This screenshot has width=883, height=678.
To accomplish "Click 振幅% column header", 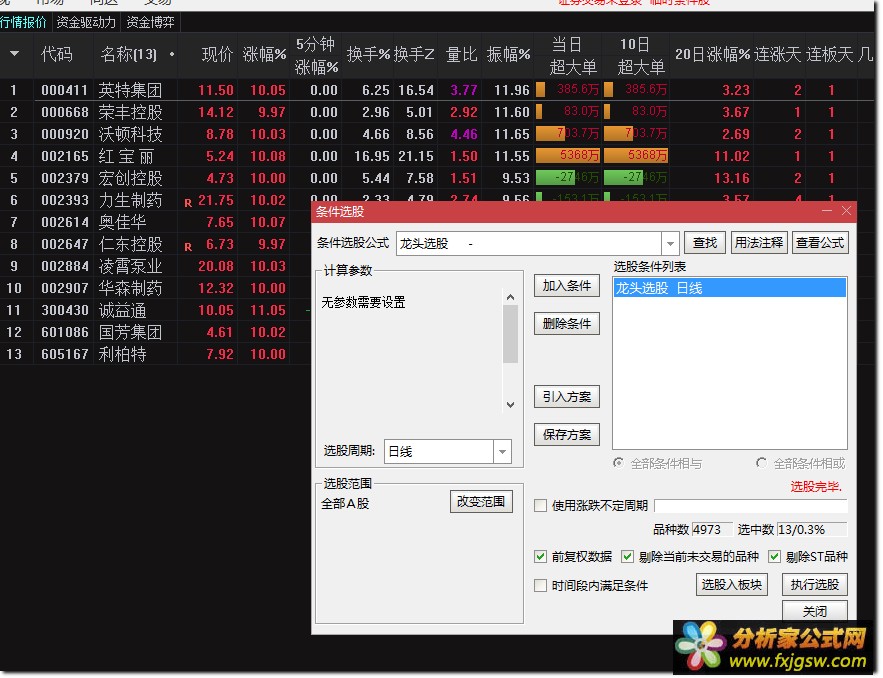I will (509, 55).
